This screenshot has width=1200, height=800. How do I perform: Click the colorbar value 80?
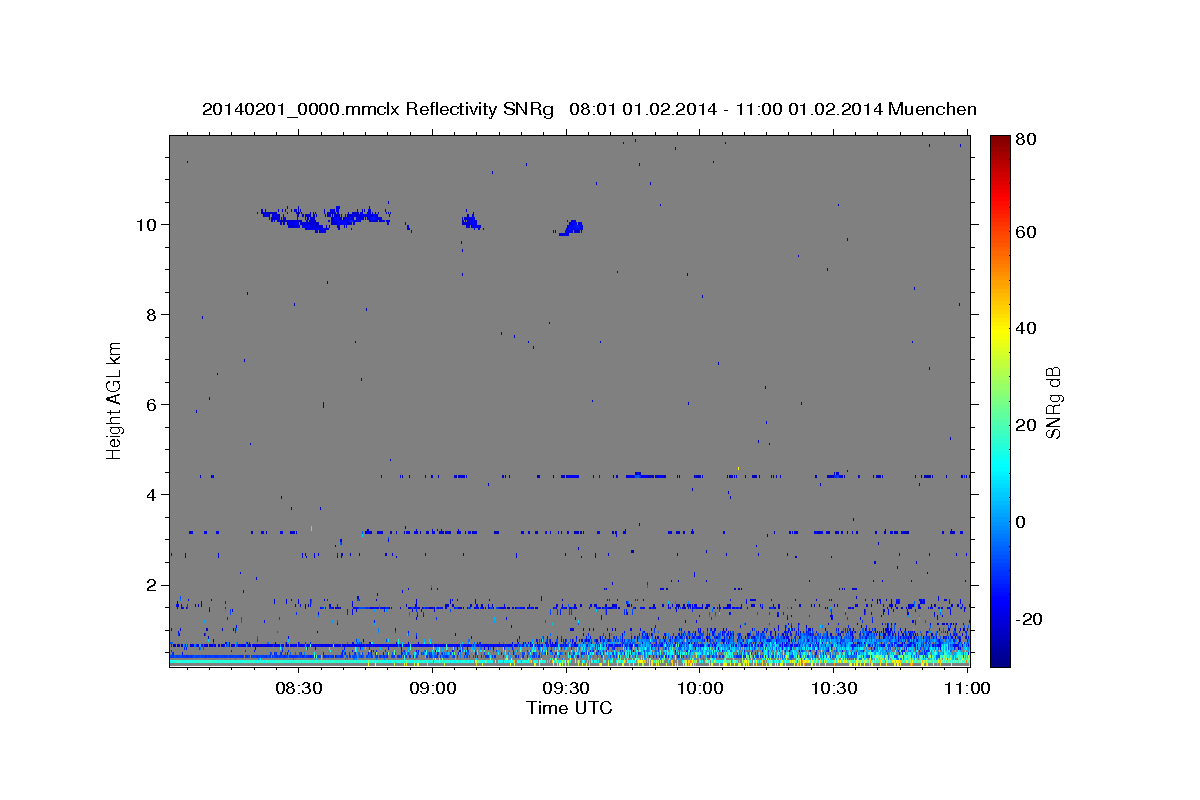coord(1026,139)
